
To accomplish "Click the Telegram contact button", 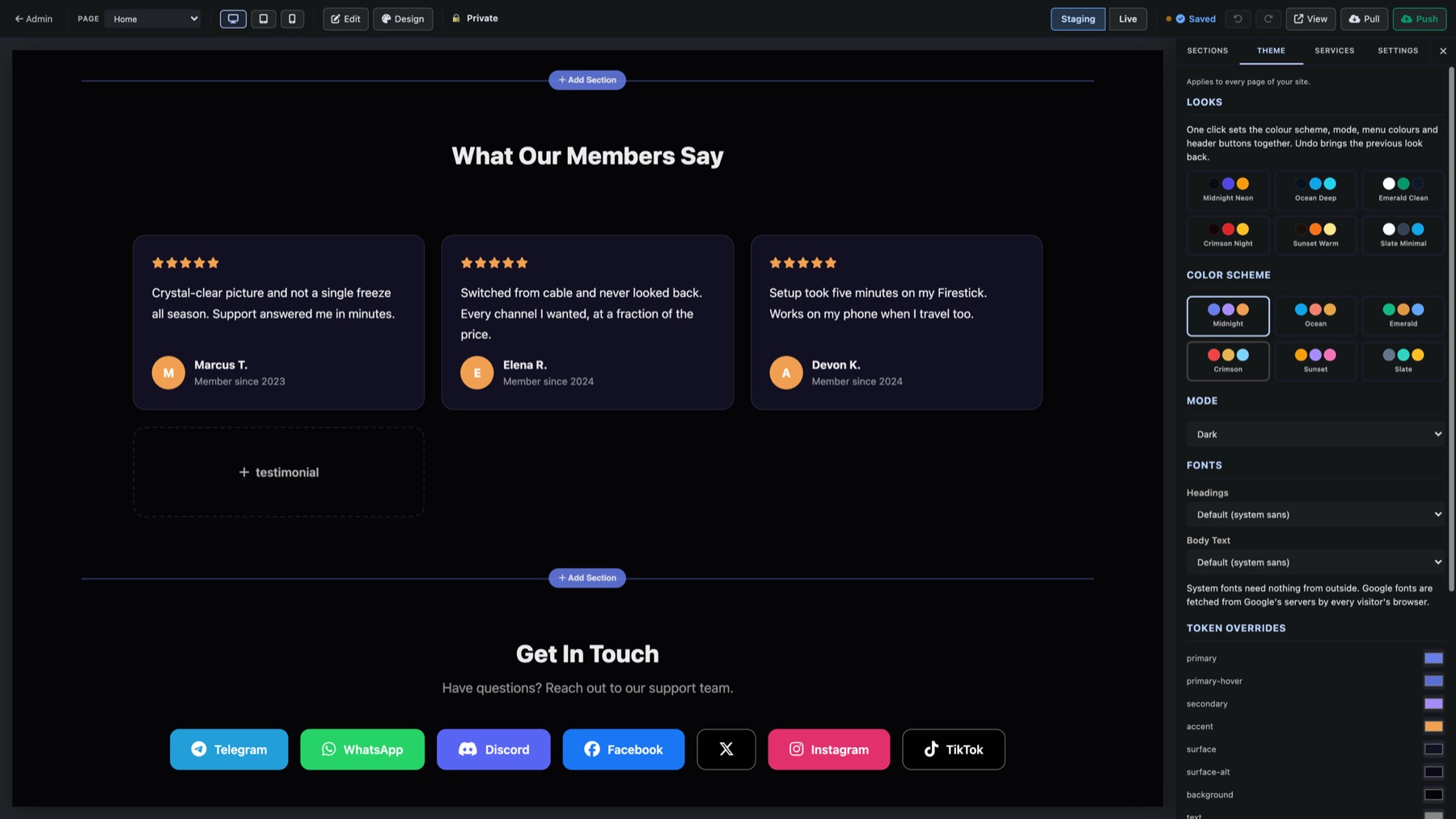I will 229,749.
